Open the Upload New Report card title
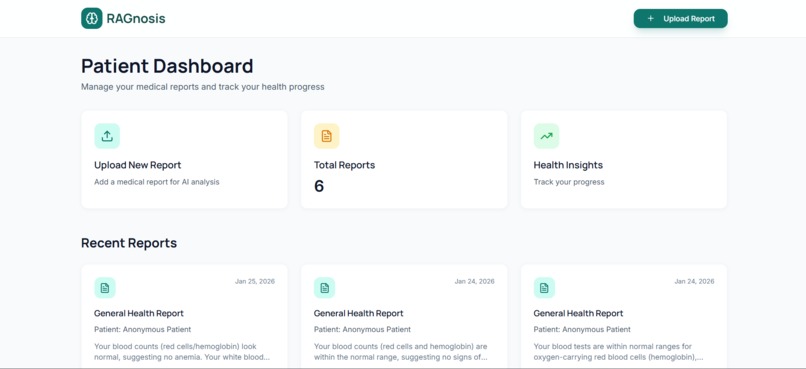The width and height of the screenshot is (806, 369). pos(137,165)
